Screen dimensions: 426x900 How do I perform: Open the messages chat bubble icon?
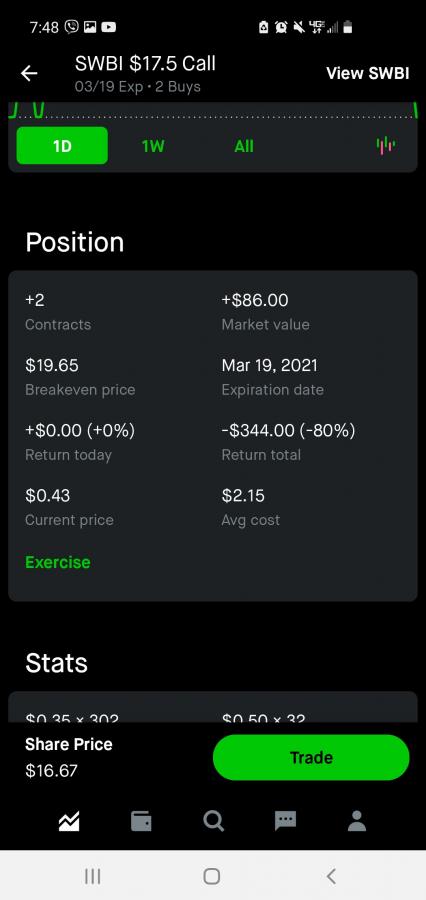pos(285,822)
